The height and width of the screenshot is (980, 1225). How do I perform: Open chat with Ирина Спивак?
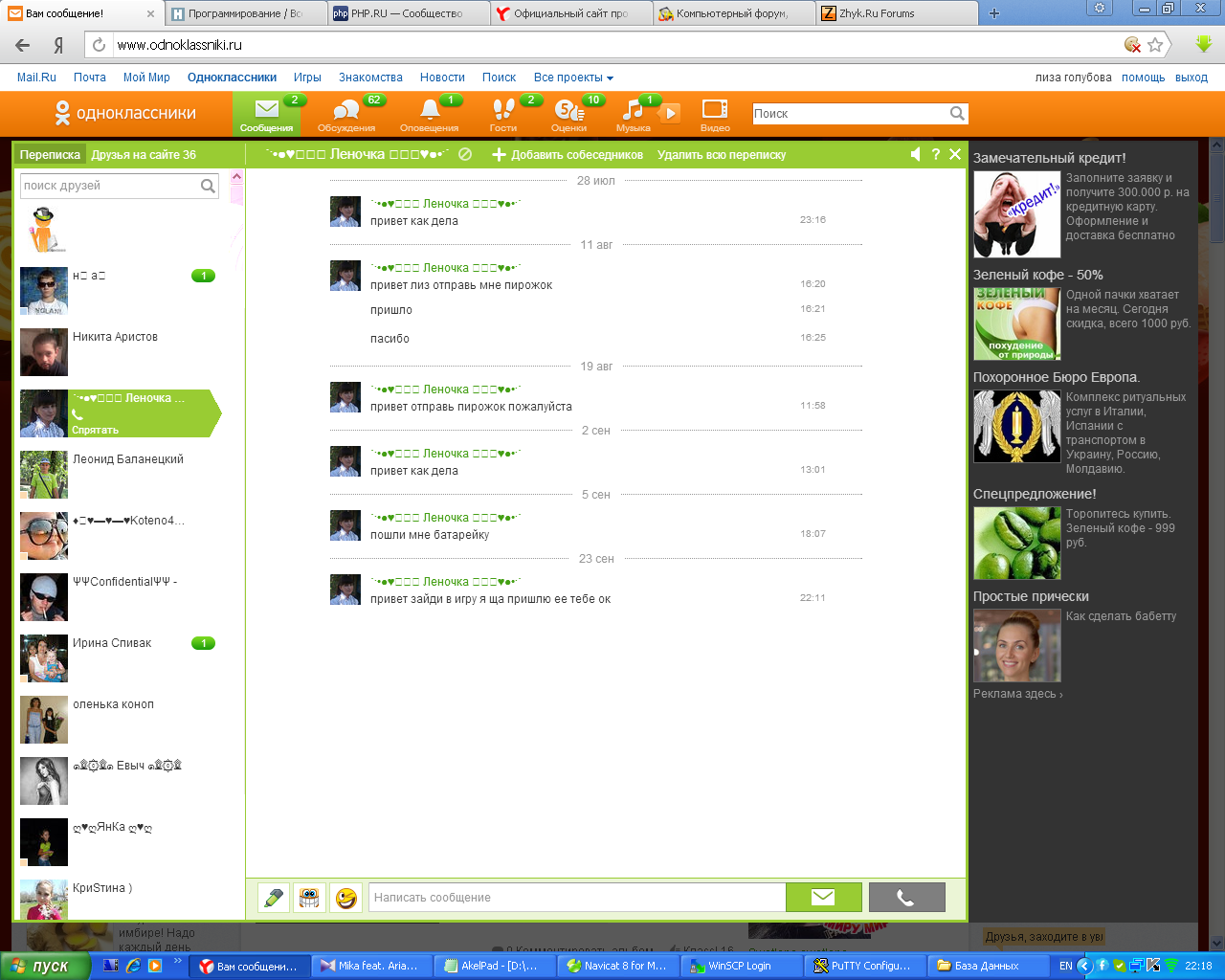tap(119, 658)
